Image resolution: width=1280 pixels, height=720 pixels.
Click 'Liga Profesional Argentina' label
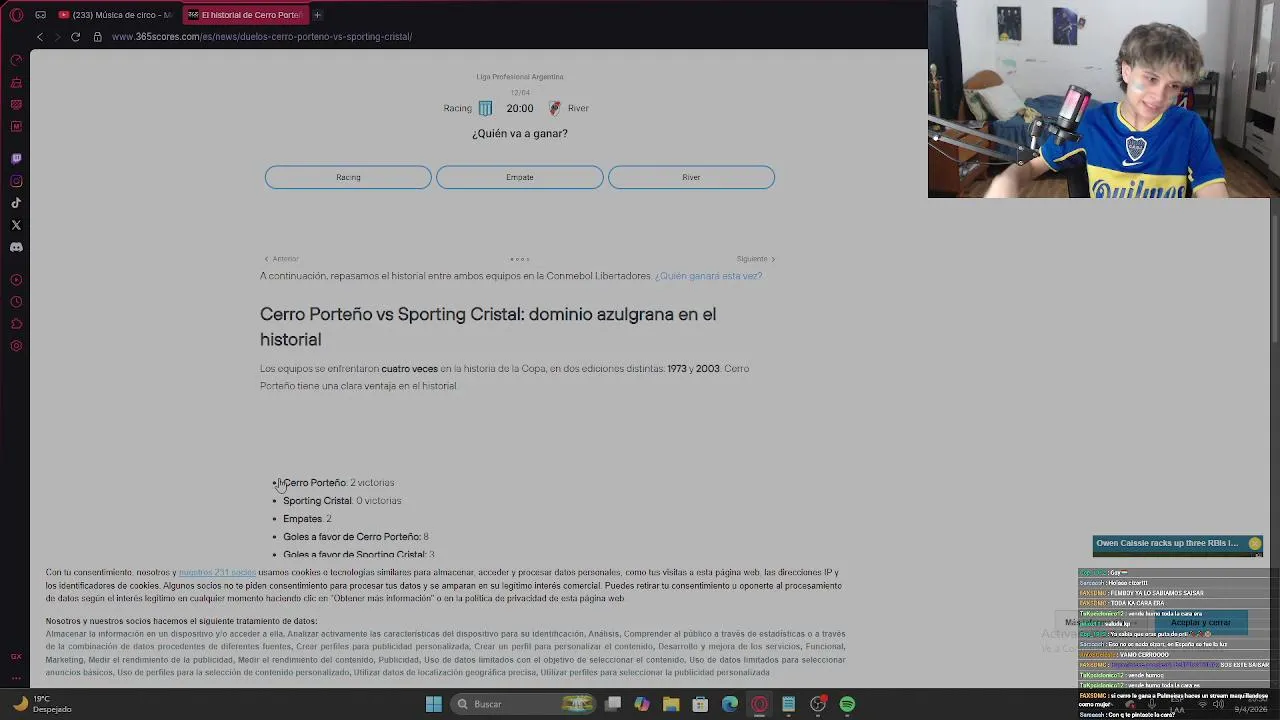(520, 77)
